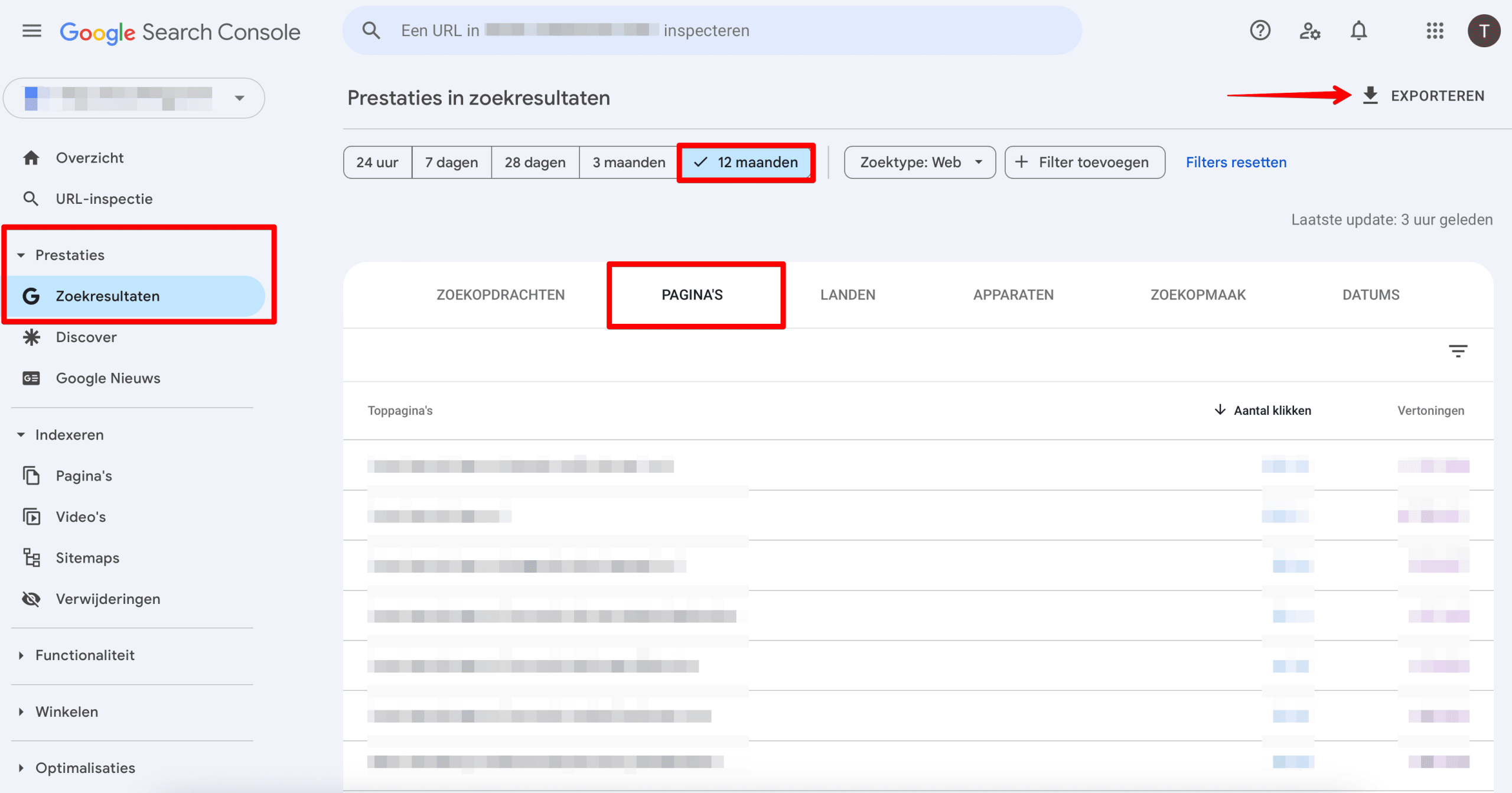The image size is (1512, 793).
Task: Switch to the Apparaten tab
Action: pyautogui.click(x=1013, y=295)
